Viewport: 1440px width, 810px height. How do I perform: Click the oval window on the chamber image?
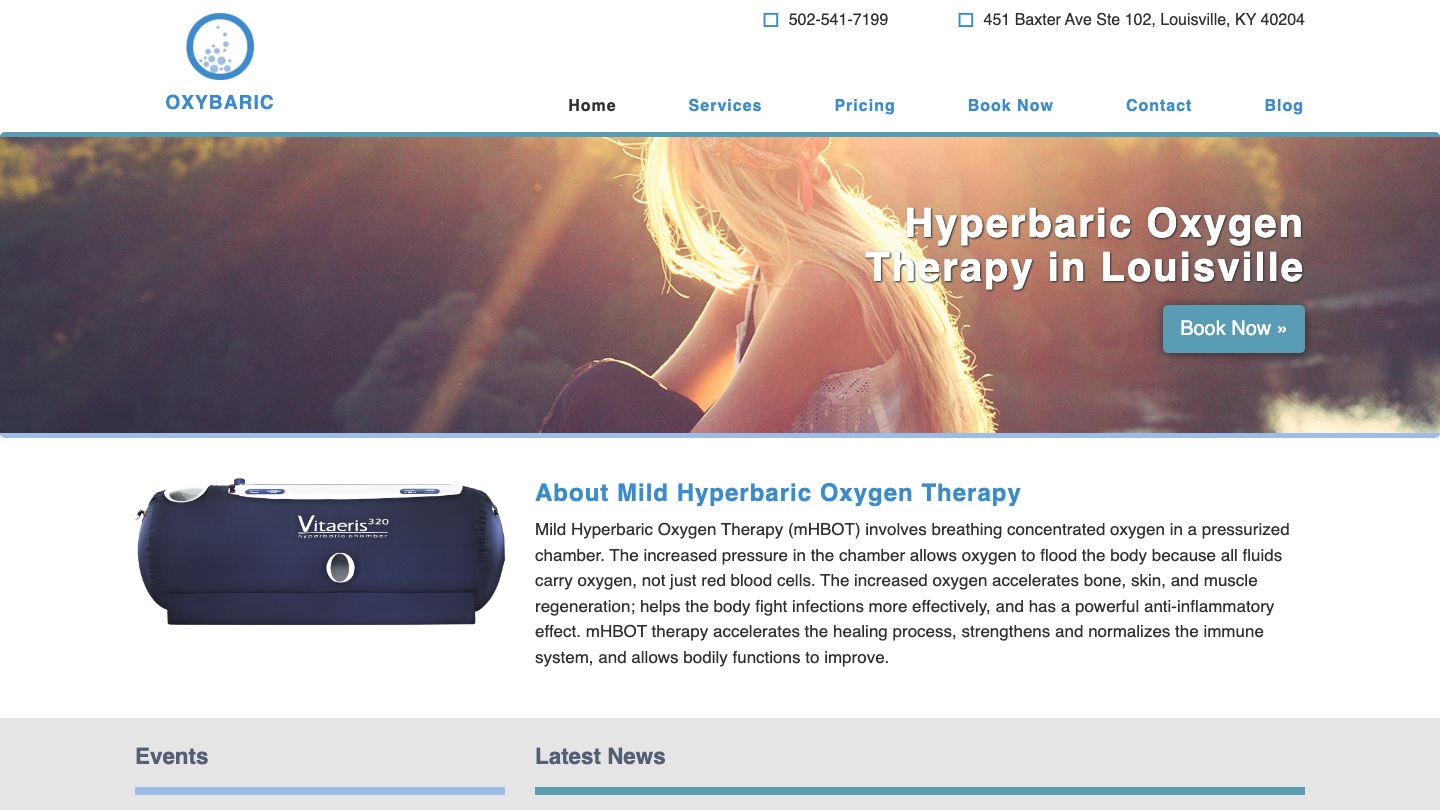[341, 568]
